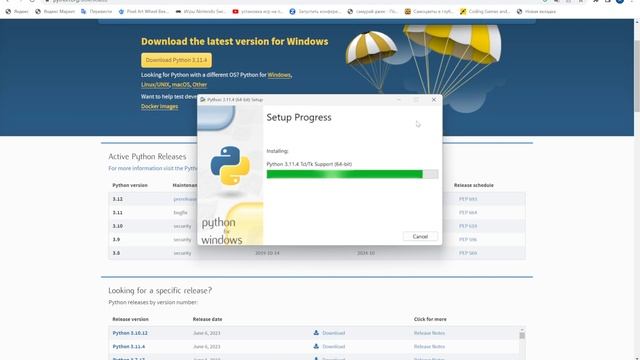The height and width of the screenshot is (360, 640).
Task: Select the 3.8 Python version cell
Action: [x=116, y=253]
